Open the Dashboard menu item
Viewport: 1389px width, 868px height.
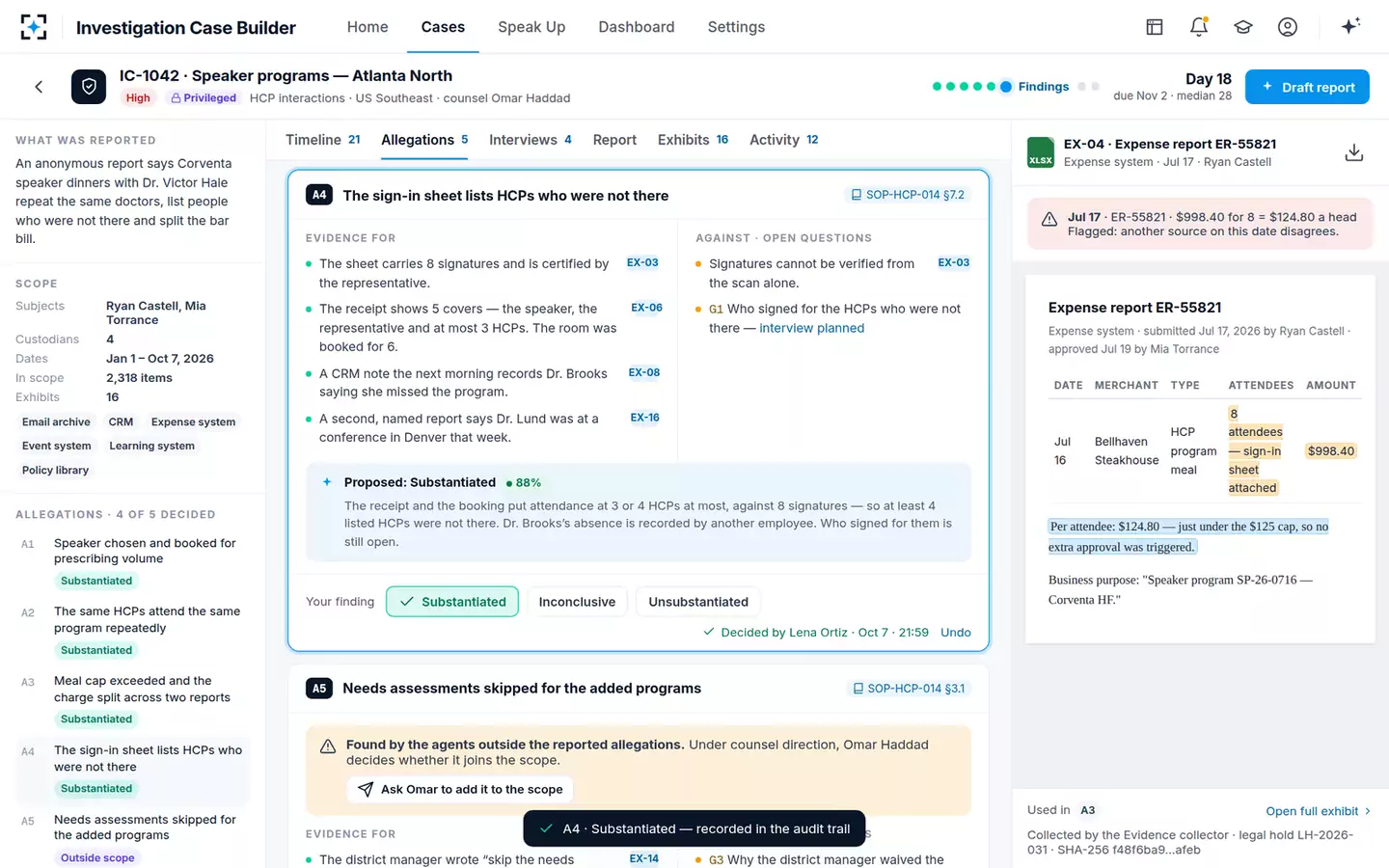click(637, 27)
